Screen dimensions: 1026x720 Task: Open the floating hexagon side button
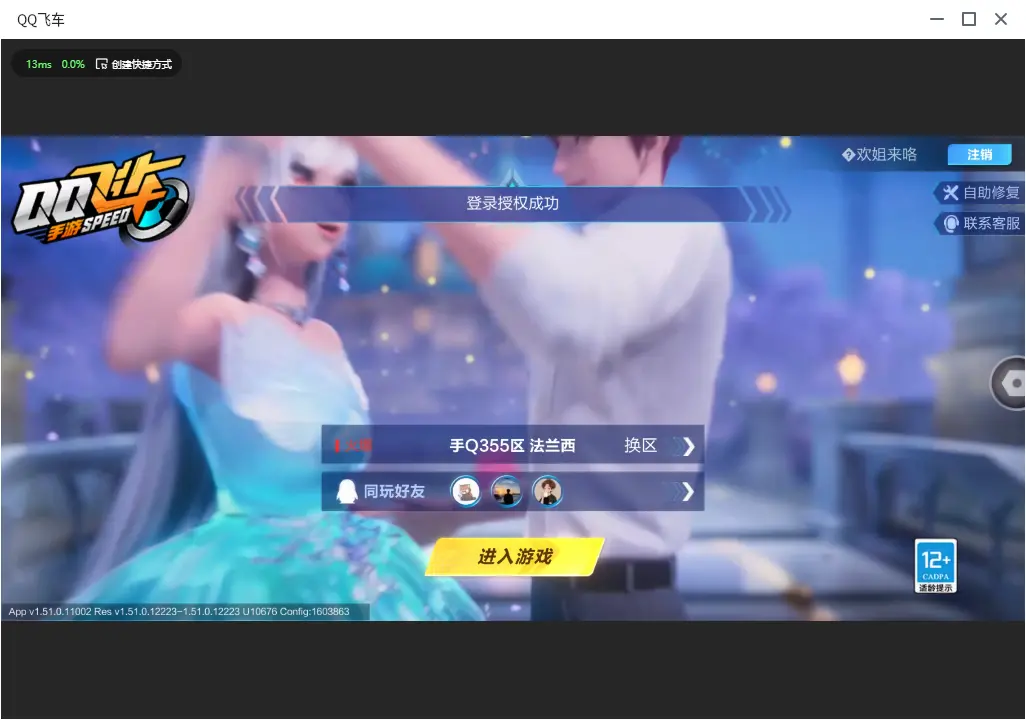point(1009,384)
